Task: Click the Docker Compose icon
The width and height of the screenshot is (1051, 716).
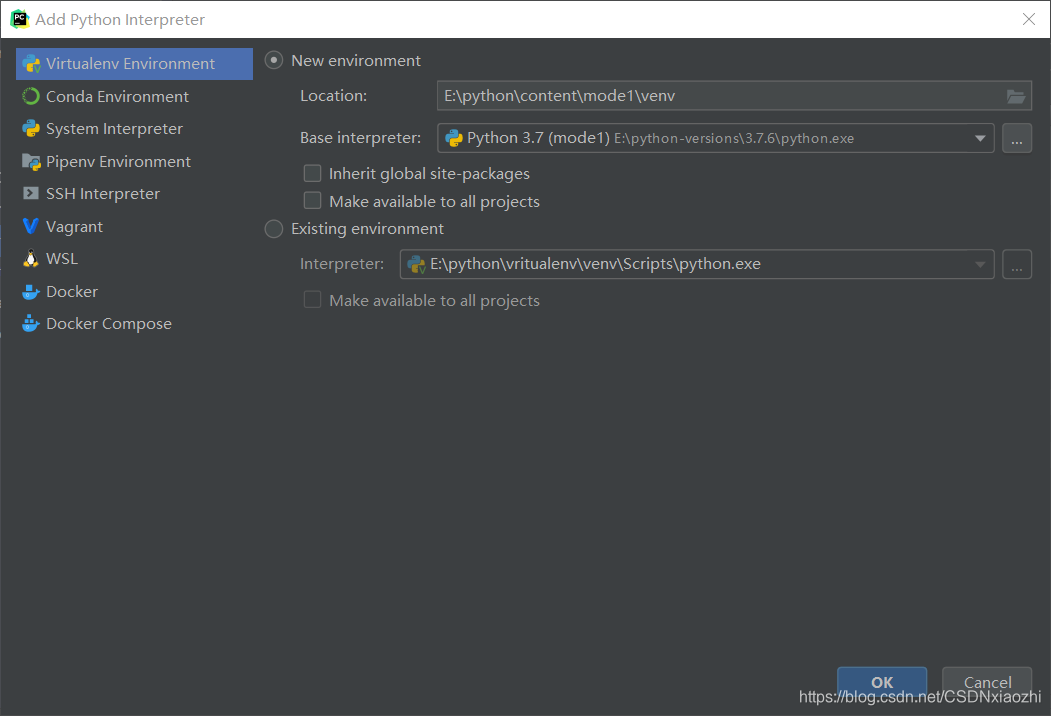Action: pos(31,324)
